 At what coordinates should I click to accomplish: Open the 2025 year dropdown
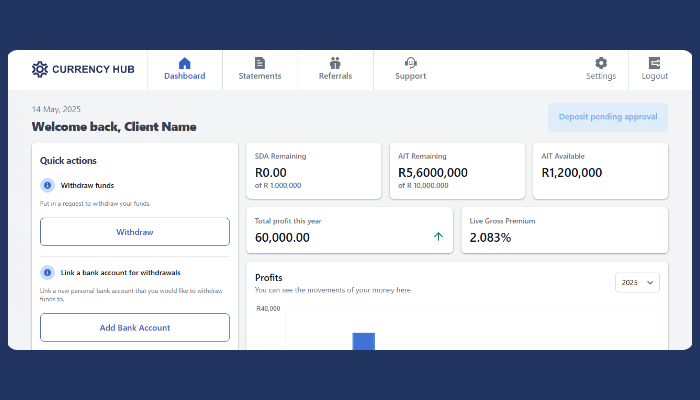[x=637, y=283]
